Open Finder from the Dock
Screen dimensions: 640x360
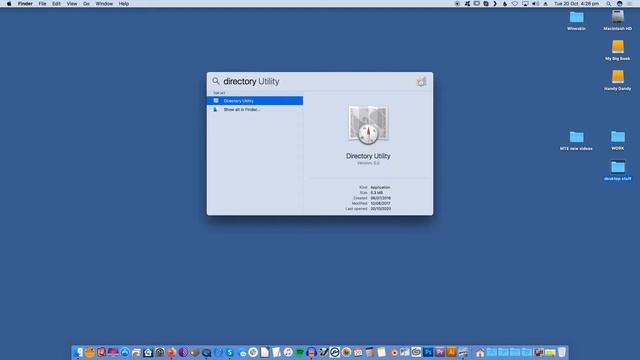[x=78, y=352]
